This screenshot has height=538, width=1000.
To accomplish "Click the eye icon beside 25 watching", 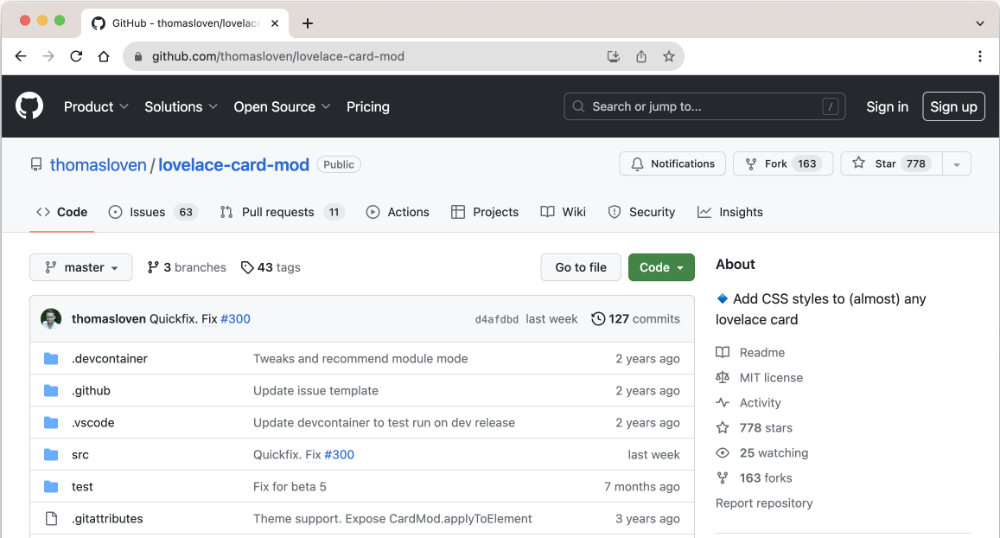I will (x=723, y=453).
